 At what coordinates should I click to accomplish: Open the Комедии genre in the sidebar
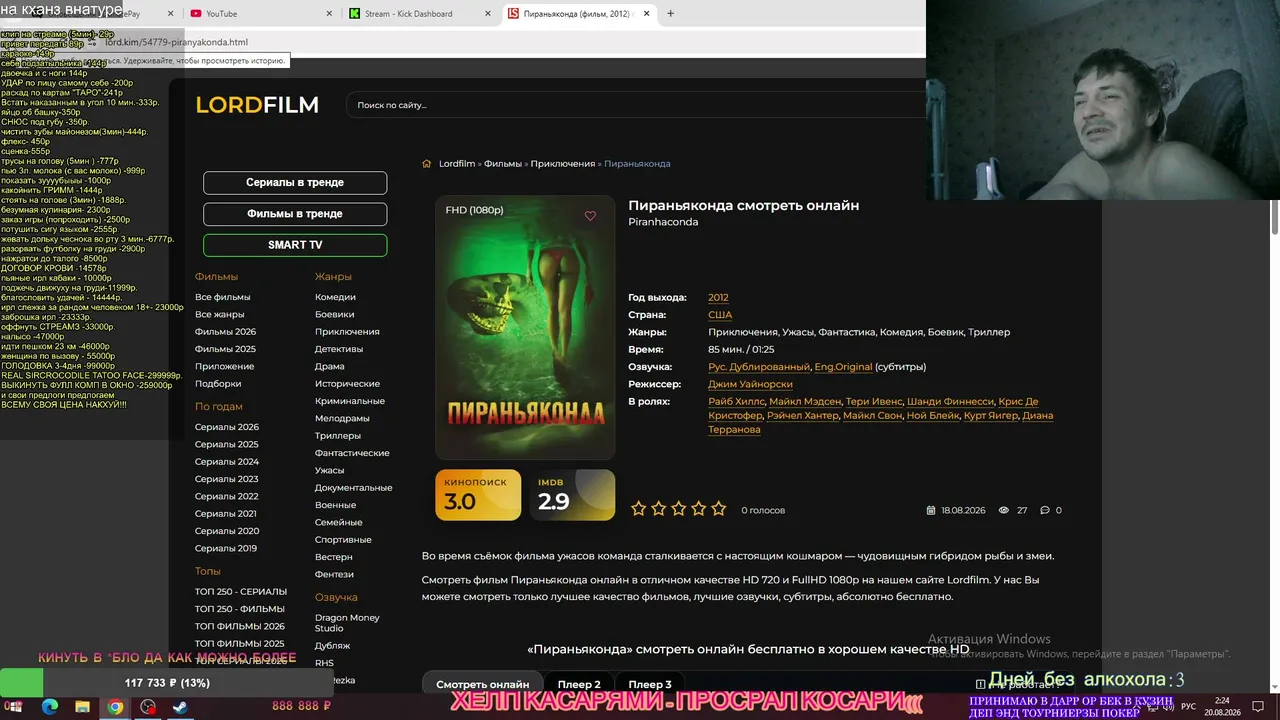point(335,297)
